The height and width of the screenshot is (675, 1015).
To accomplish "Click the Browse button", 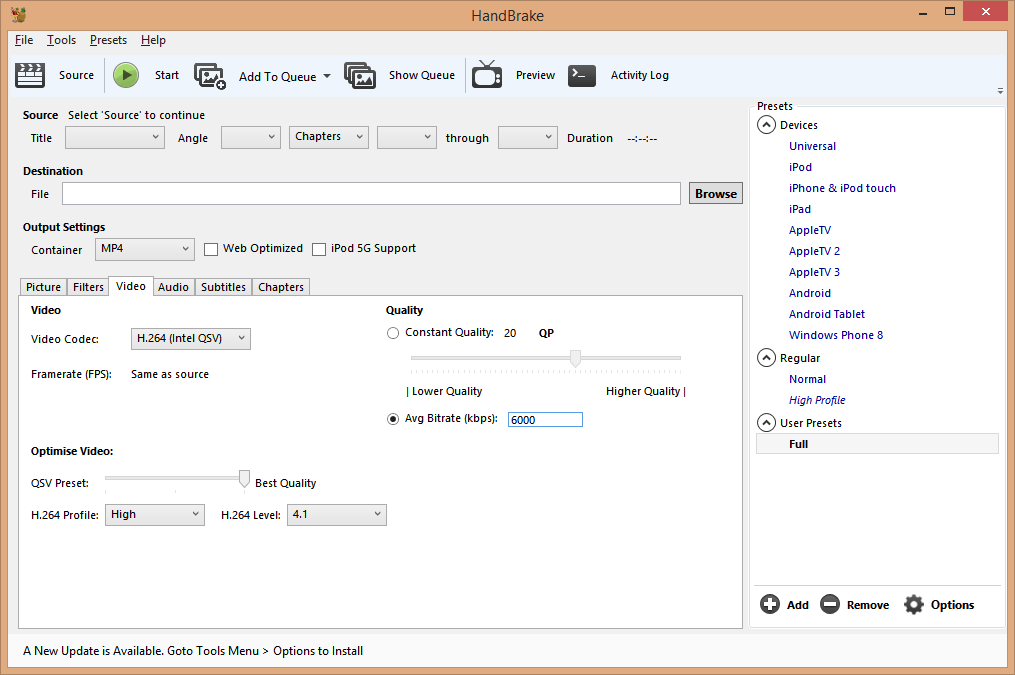I will [715, 194].
